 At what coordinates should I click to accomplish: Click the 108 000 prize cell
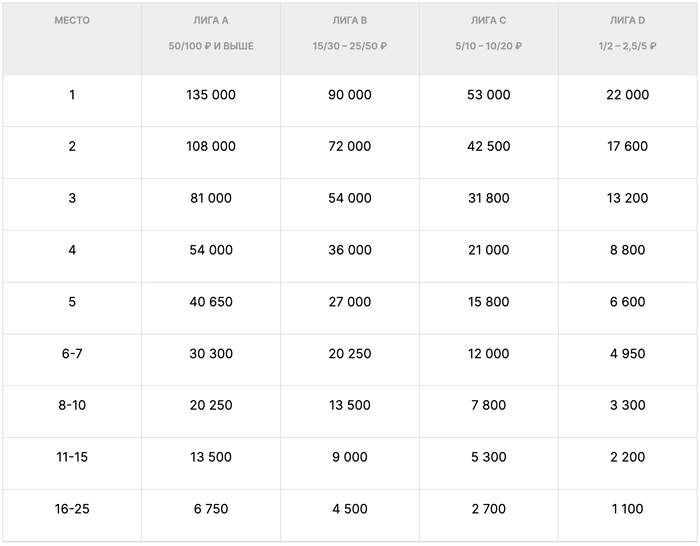211,146
